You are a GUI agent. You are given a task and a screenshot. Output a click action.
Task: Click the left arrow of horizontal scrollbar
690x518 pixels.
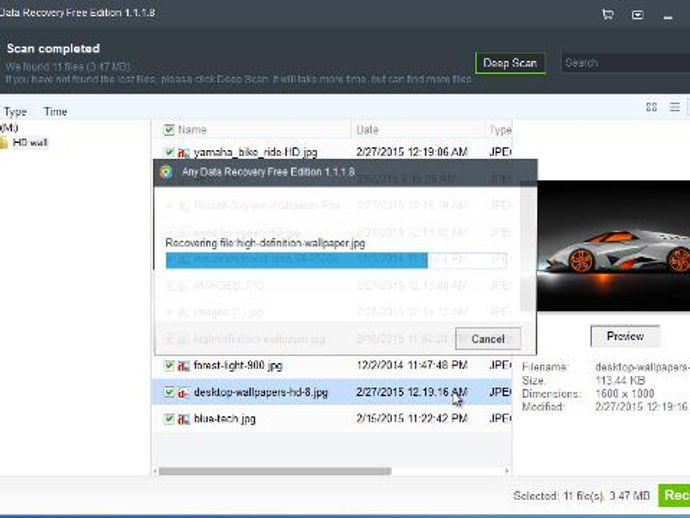point(155,471)
